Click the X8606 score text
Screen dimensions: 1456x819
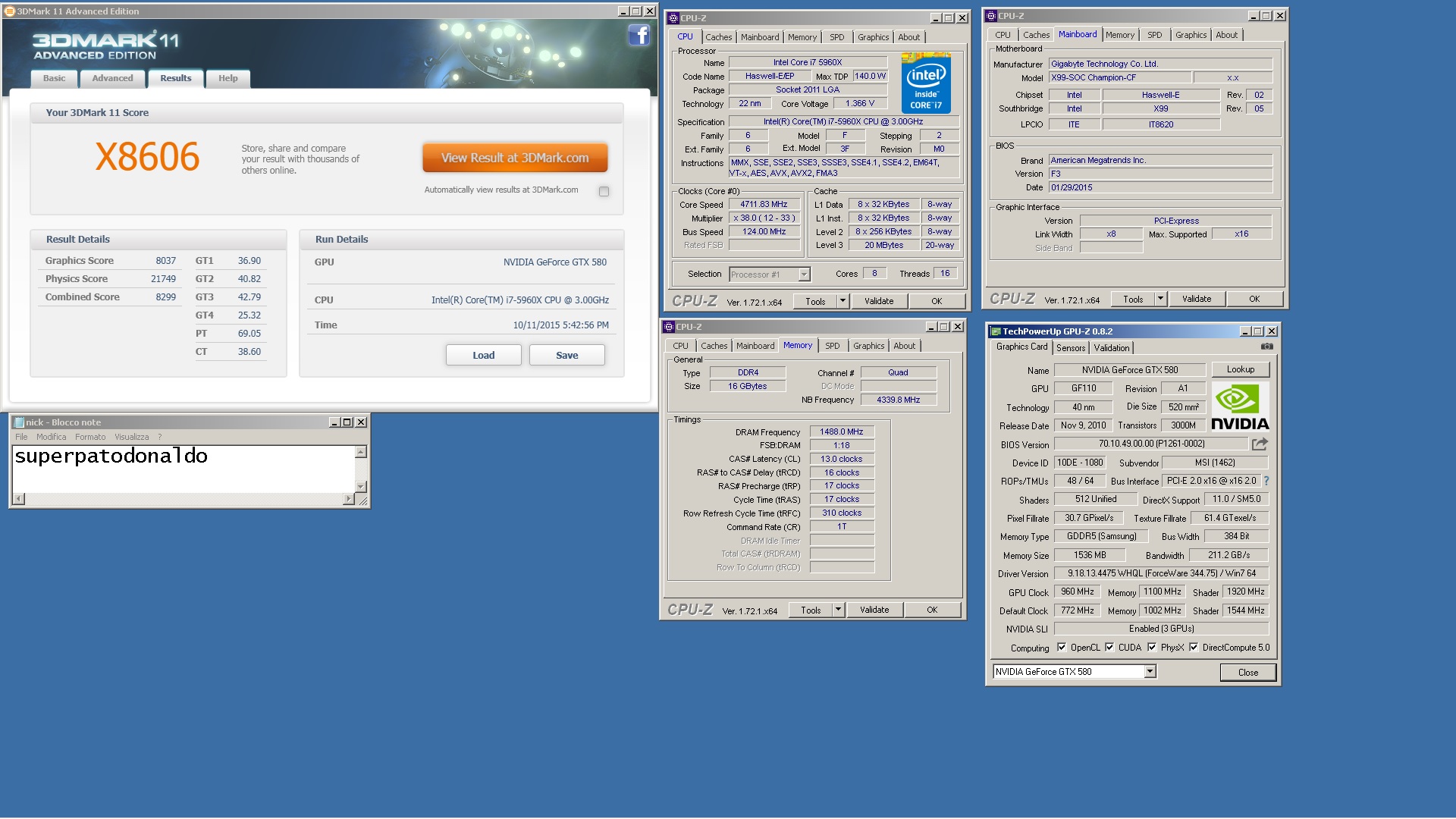click(x=147, y=157)
